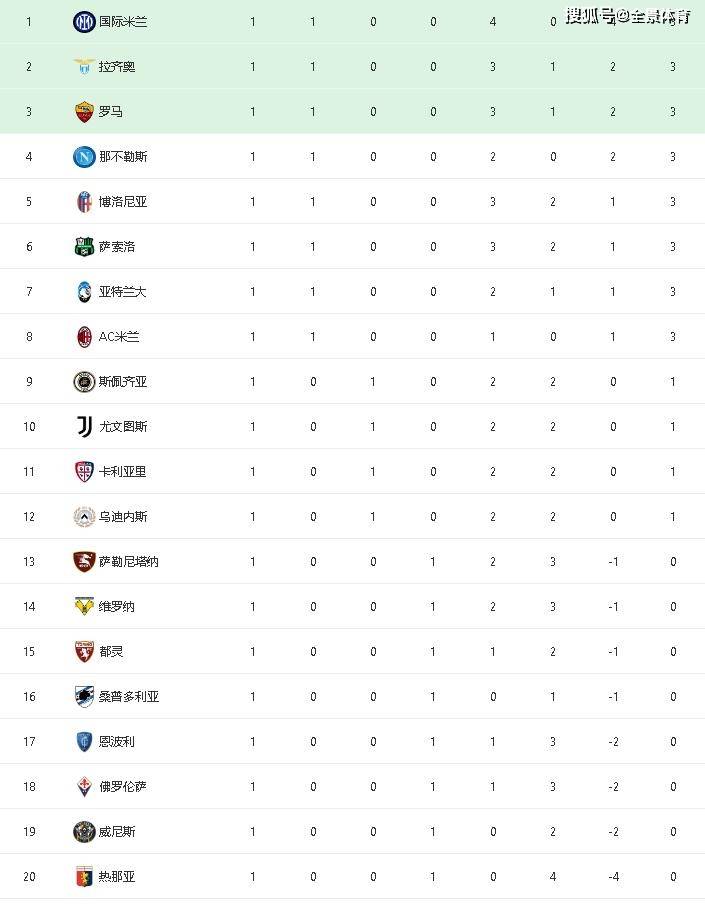Click the AS Roma crest icon
Image resolution: width=705 pixels, height=913 pixels.
click(x=84, y=112)
